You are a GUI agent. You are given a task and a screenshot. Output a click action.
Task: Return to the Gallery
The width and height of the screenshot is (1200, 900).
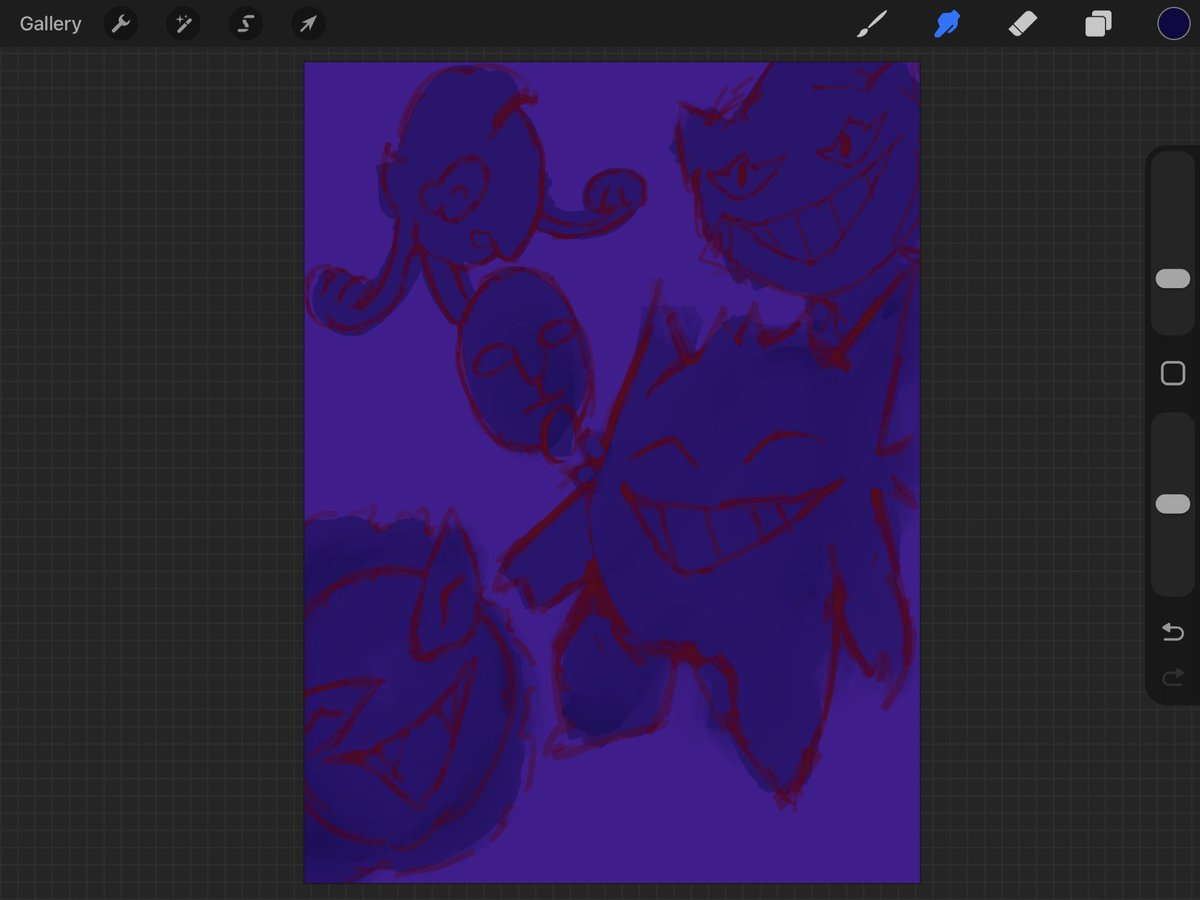pyautogui.click(x=50, y=24)
